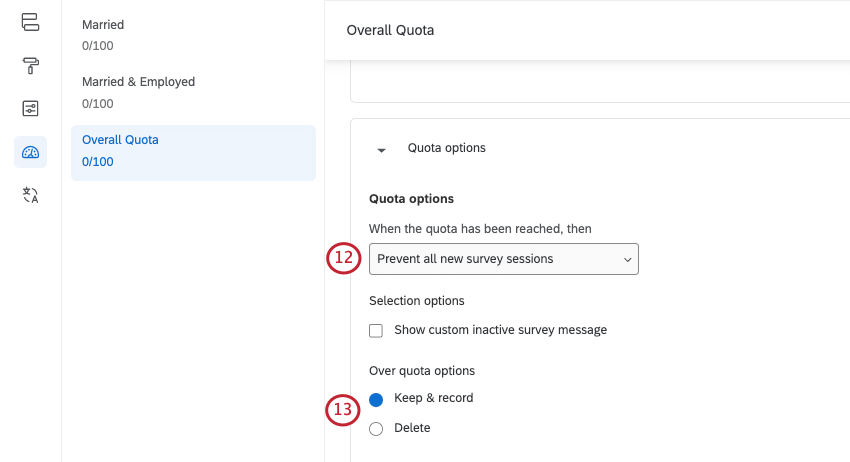Click the Overall Quota title header
Image resolution: width=850 pixels, height=462 pixels.
coord(390,30)
